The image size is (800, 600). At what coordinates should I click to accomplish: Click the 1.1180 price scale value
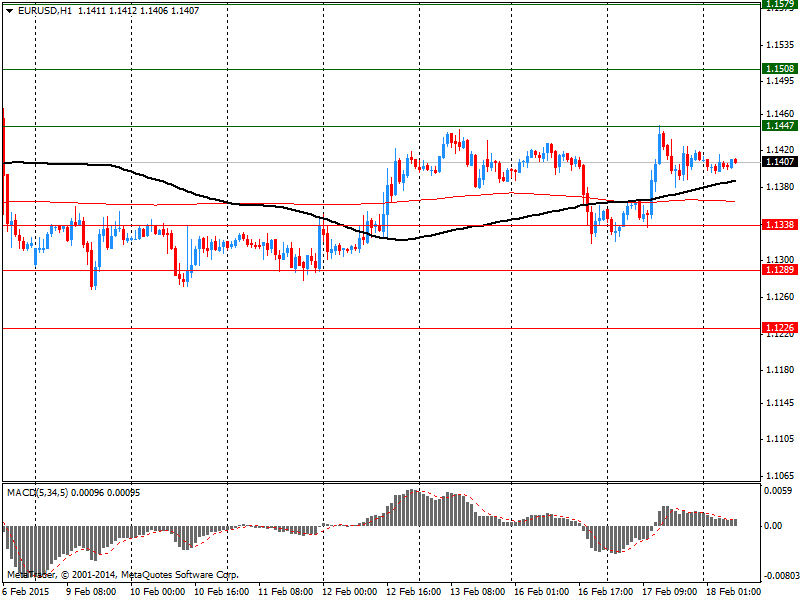click(x=780, y=369)
